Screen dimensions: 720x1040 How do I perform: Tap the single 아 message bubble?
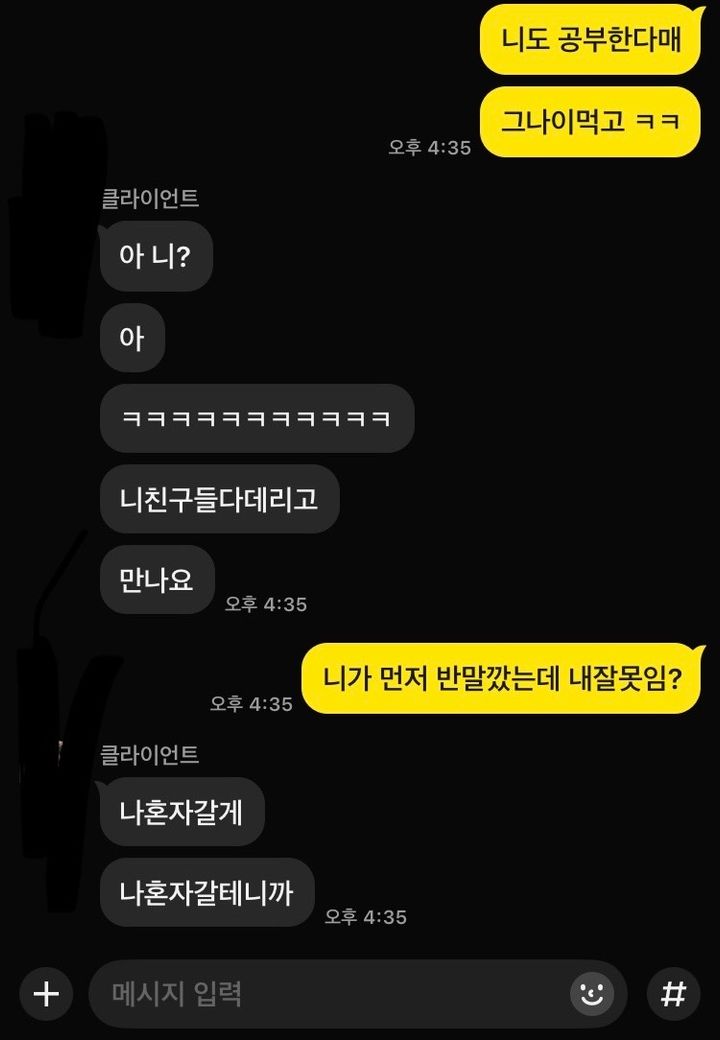coord(132,338)
